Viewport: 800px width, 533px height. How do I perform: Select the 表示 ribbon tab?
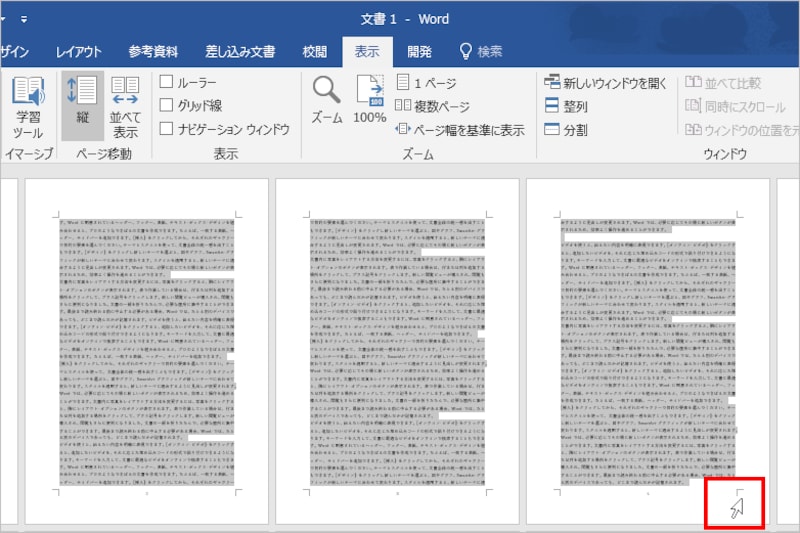click(367, 52)
